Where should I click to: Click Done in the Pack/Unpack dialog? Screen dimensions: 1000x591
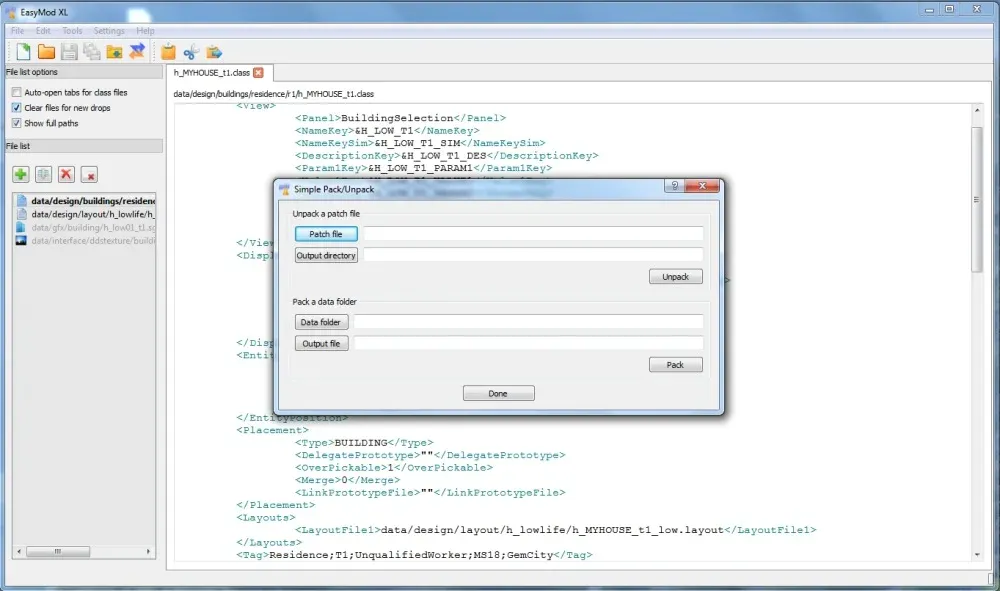point(498,394)
